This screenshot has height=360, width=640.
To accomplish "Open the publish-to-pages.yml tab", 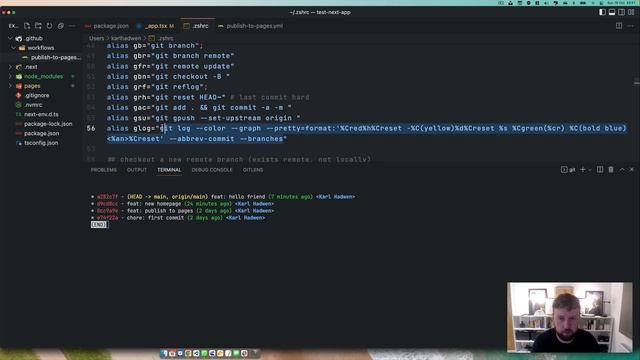I will point(250,26).
